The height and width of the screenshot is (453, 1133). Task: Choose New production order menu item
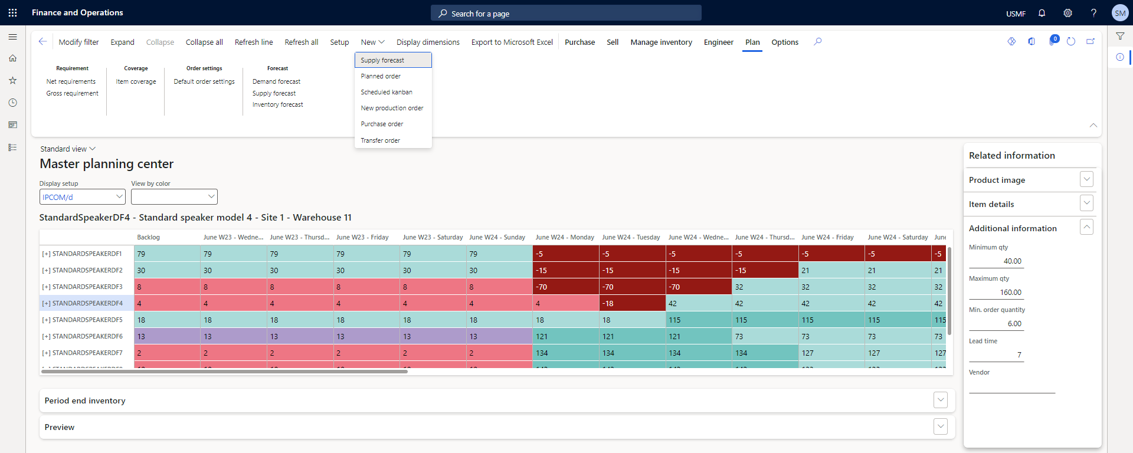click(393, 108)
